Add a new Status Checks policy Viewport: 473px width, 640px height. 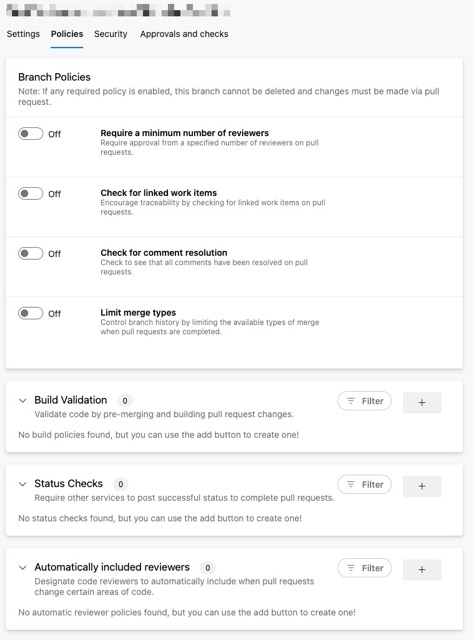point(422,486)
